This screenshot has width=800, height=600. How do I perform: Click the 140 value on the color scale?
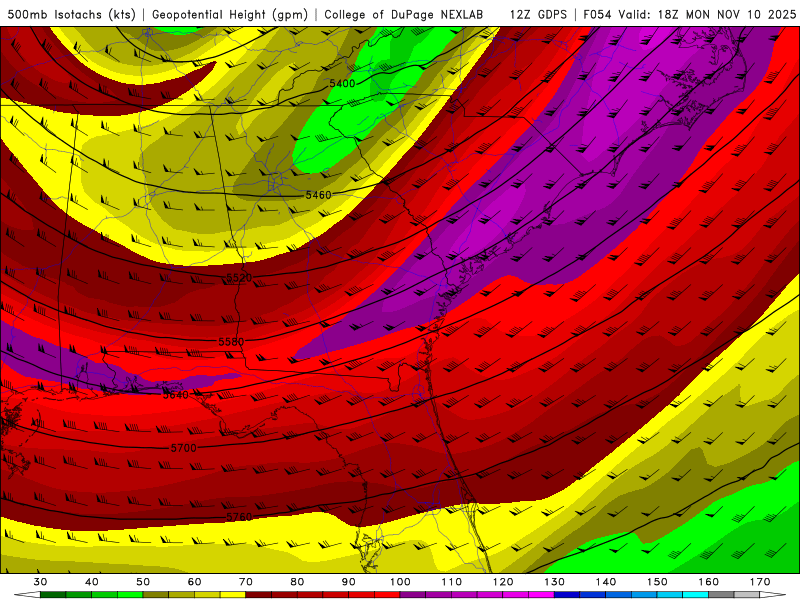tap(606, 582)
